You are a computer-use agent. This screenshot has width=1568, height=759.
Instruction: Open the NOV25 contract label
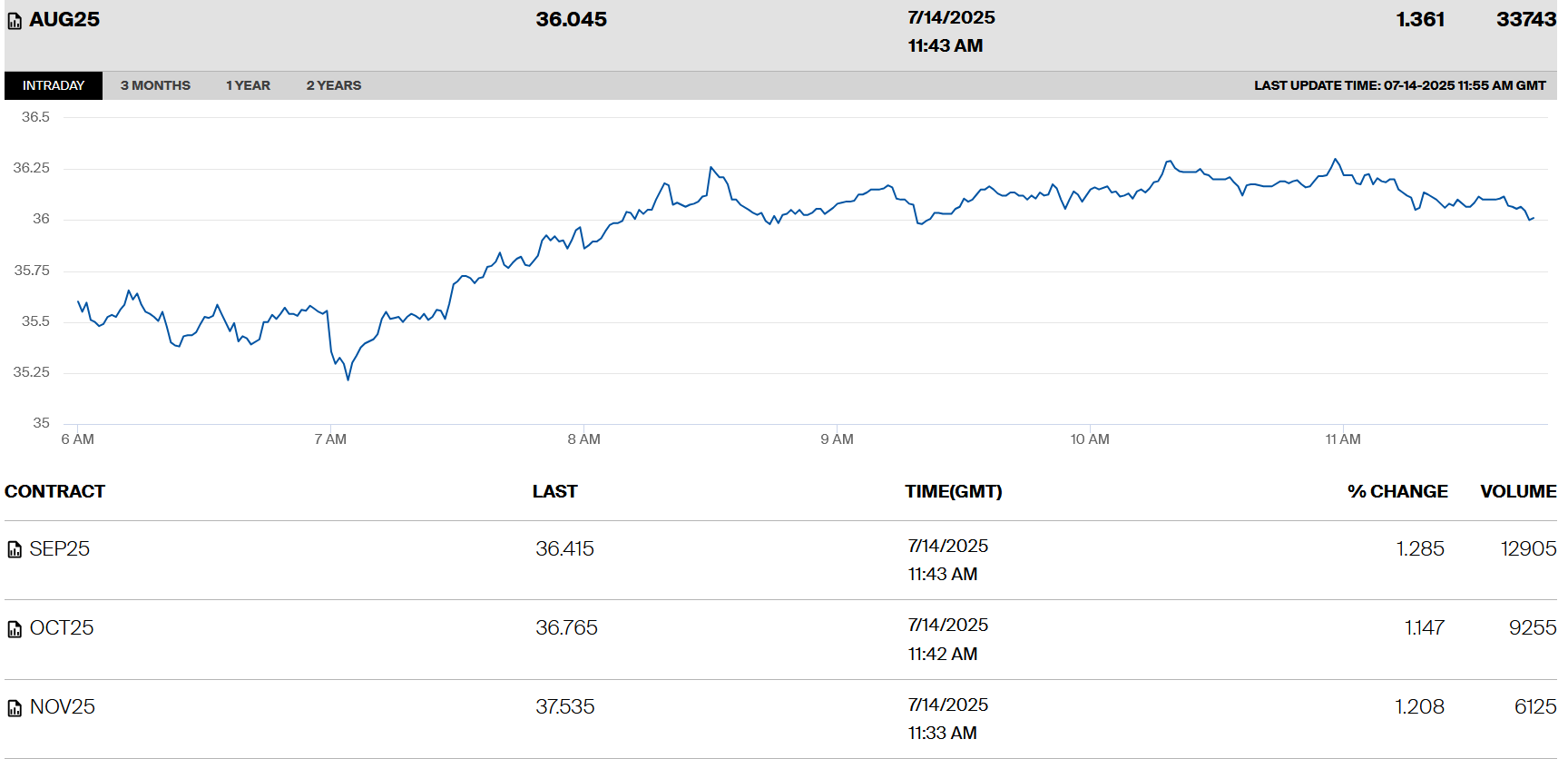pos(63,707)
